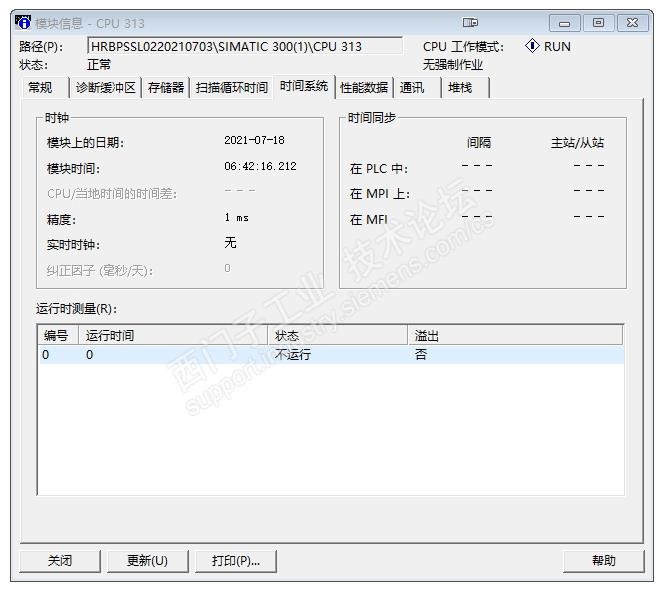Click the module information icon in title bar
662x594 pixels.
23,22
